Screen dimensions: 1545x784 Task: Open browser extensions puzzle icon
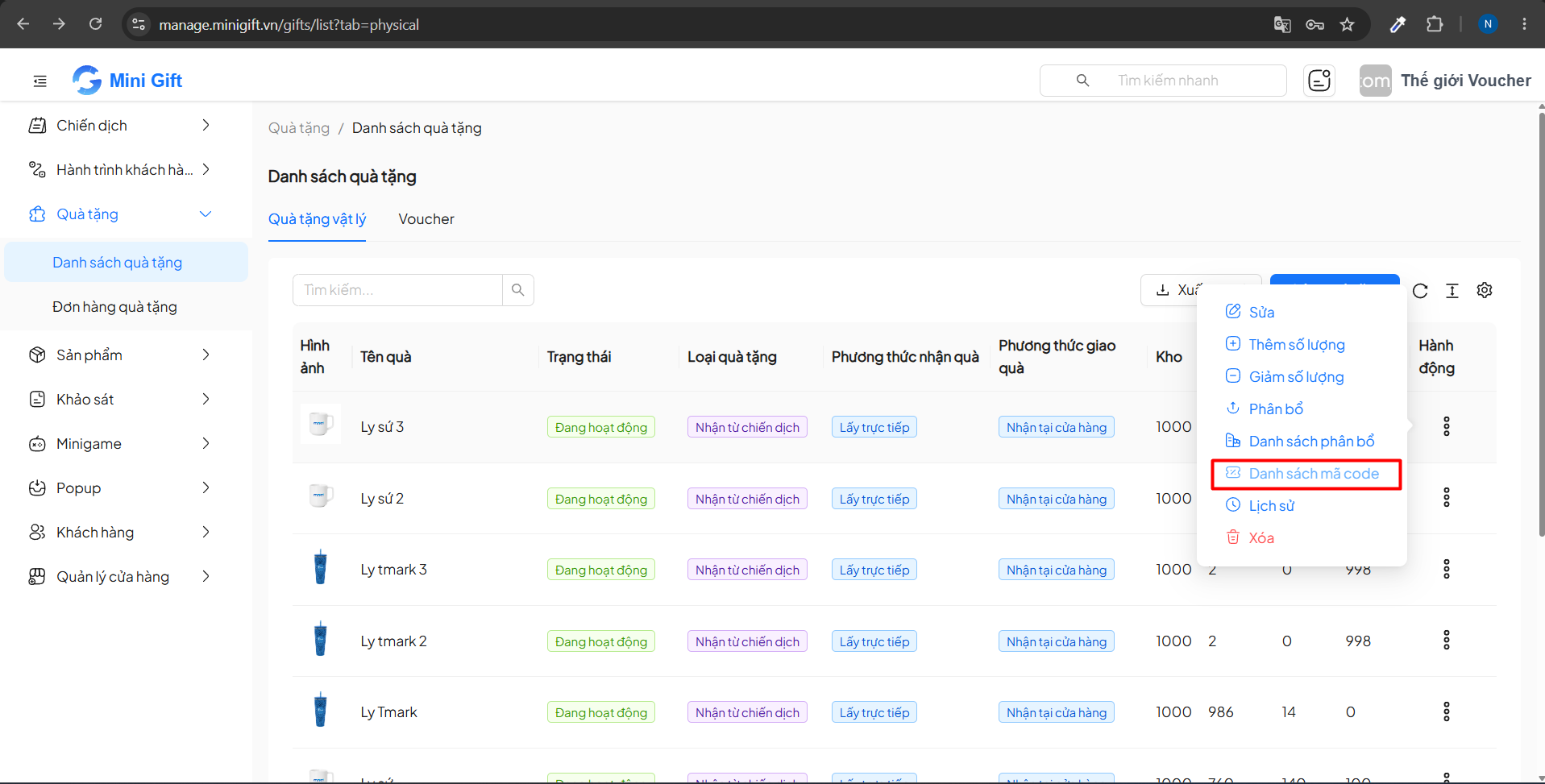click(1435, 24)
